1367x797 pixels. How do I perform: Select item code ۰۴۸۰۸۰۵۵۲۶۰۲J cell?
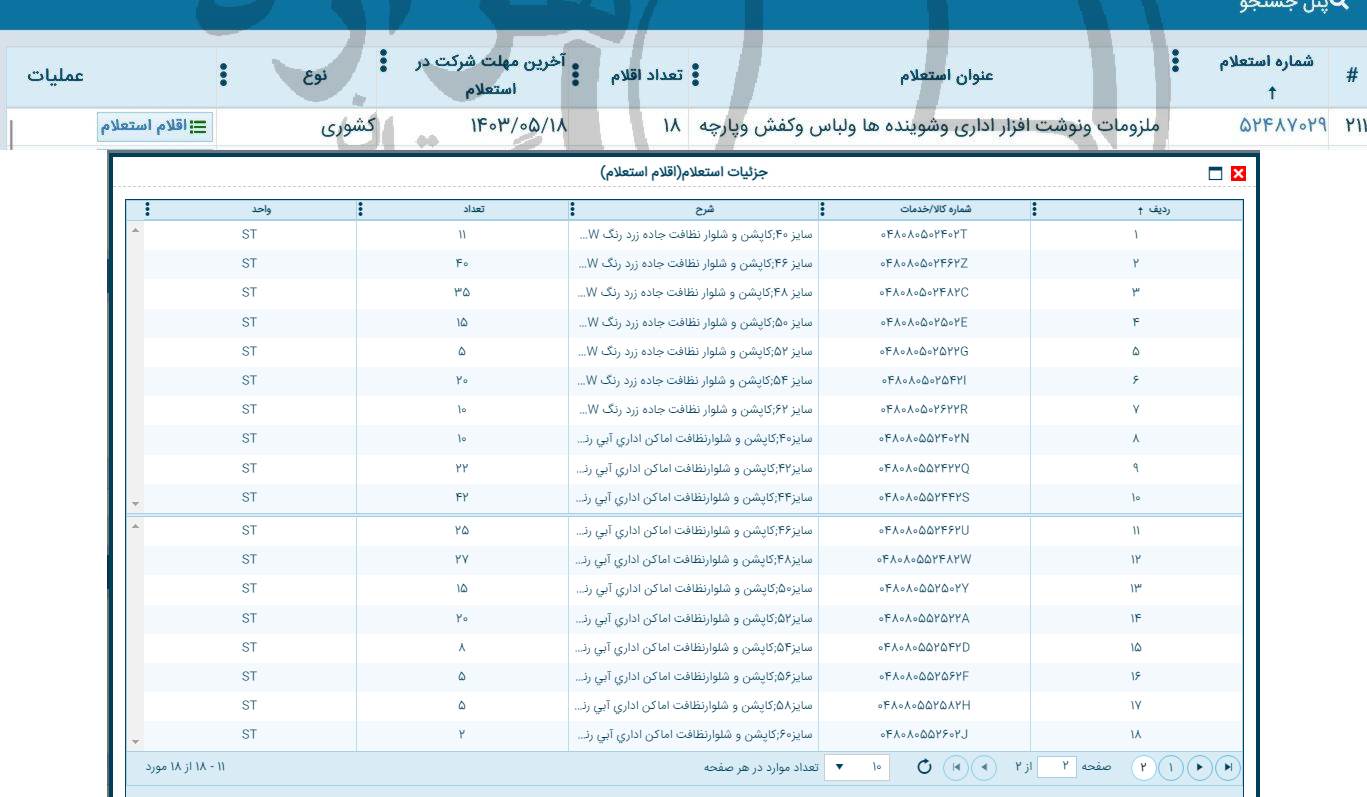[924, 734]
